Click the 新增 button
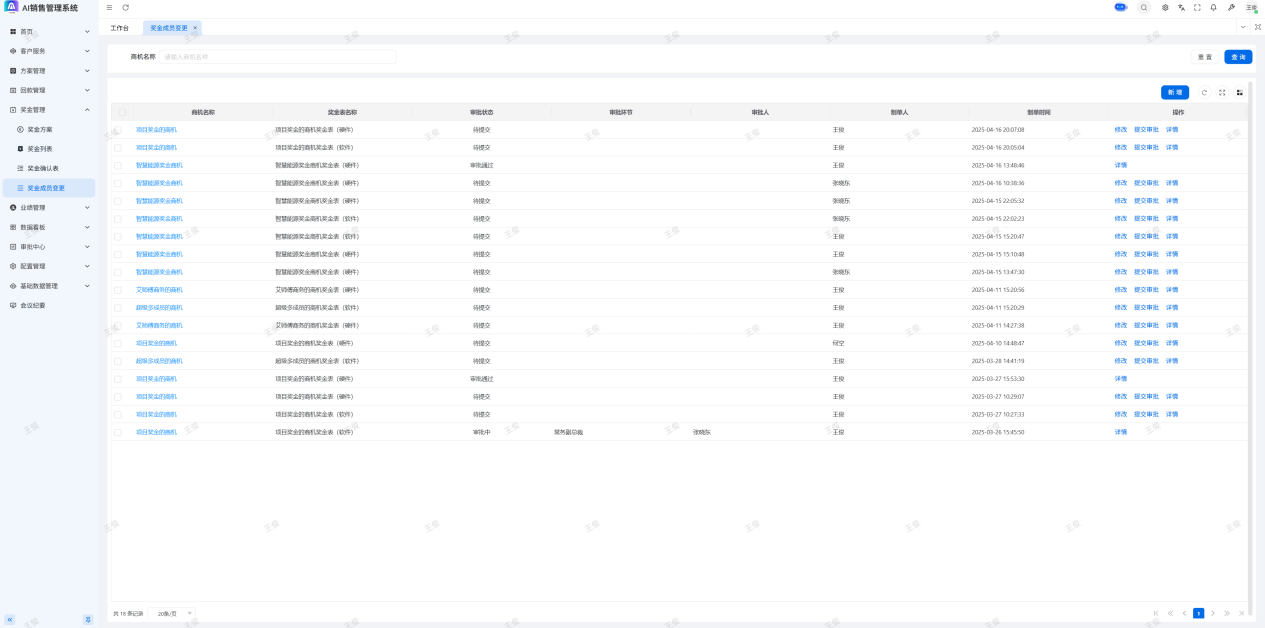Image resolution: width=1265 pixels, height=628 pixels. [x=1174, y=92]
